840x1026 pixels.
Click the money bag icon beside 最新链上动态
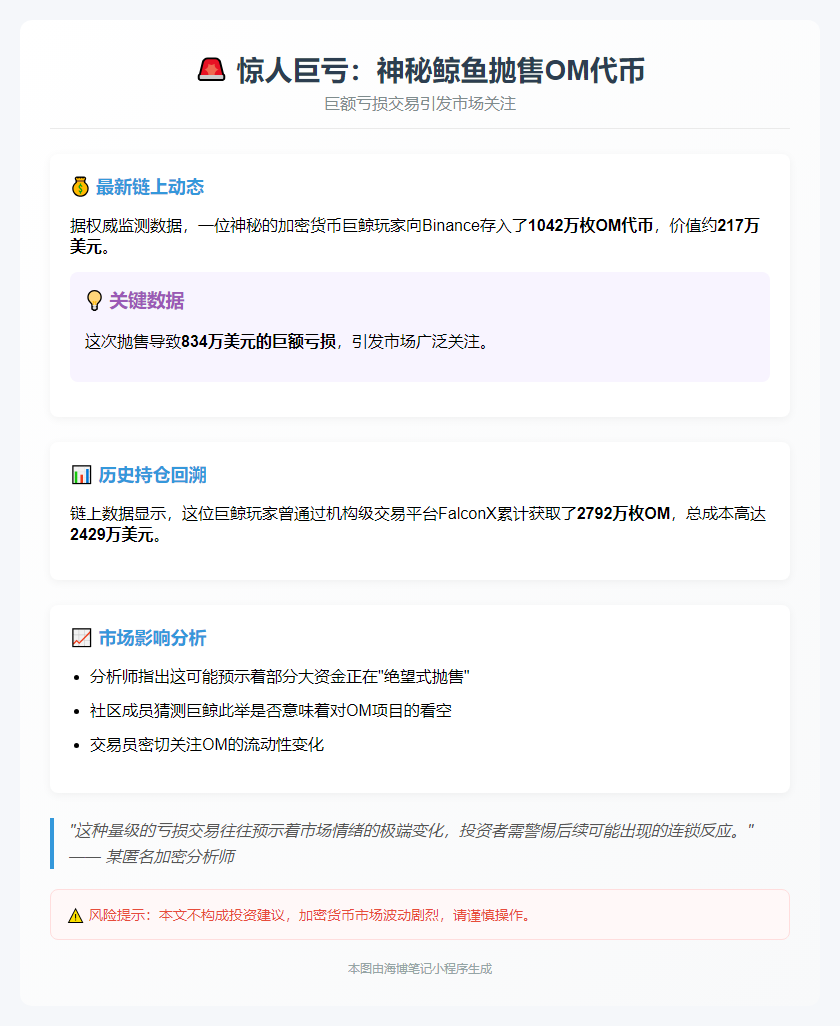80,187
